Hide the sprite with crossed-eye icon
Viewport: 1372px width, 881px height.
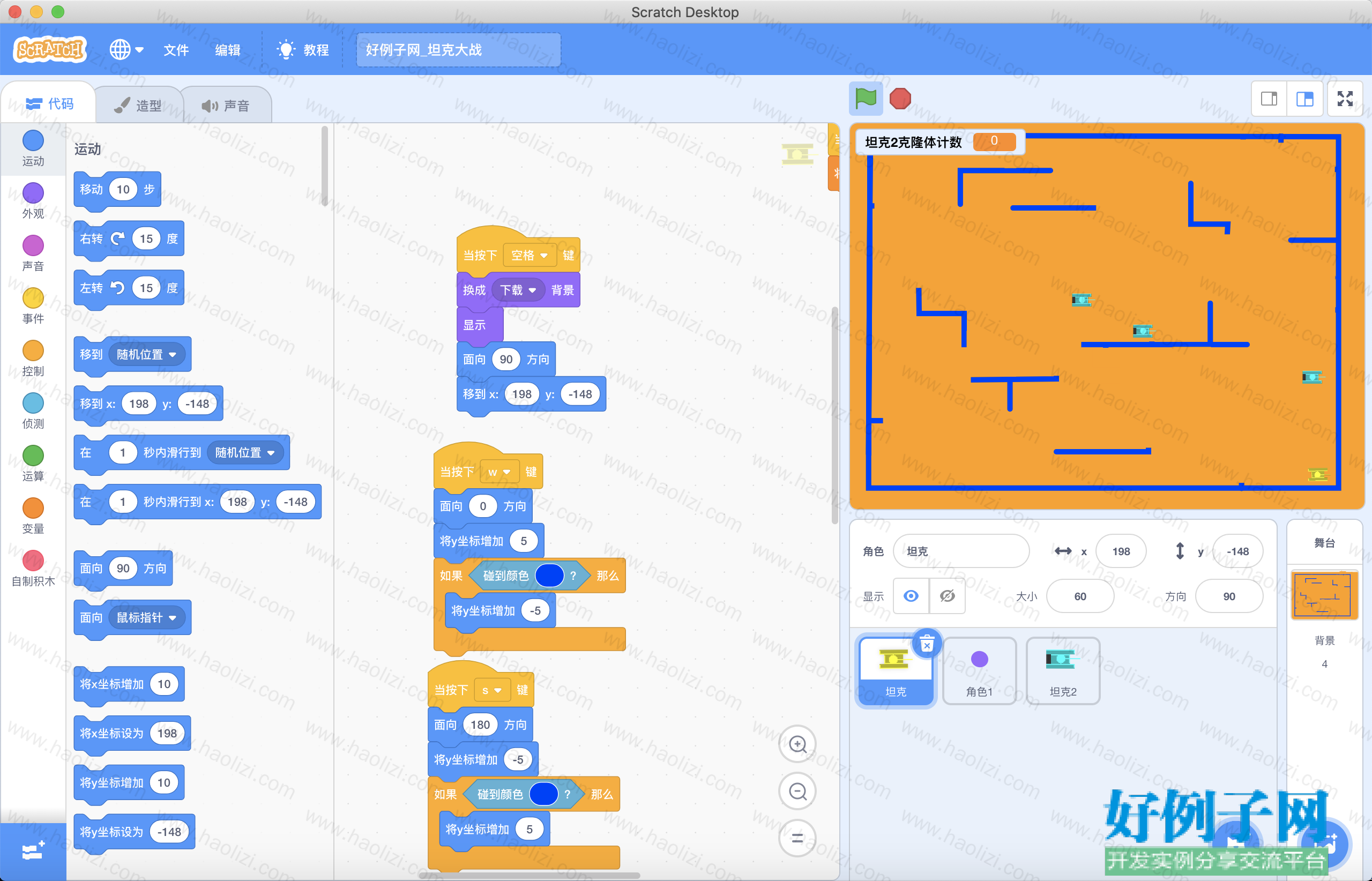(x=947, y=596)
